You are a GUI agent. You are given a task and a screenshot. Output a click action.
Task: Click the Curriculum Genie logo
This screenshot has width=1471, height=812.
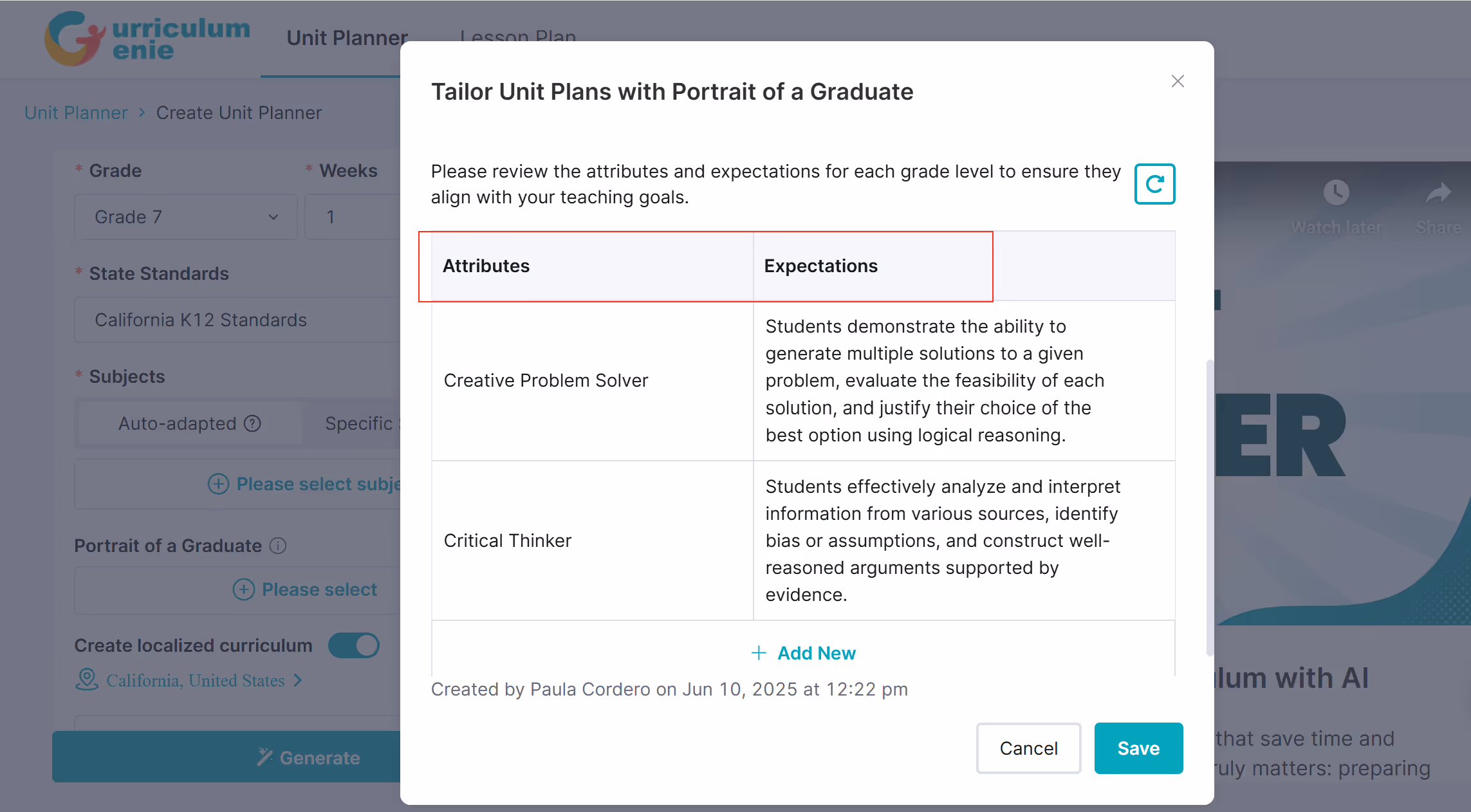pyautogui.click(x=147, y=39)
